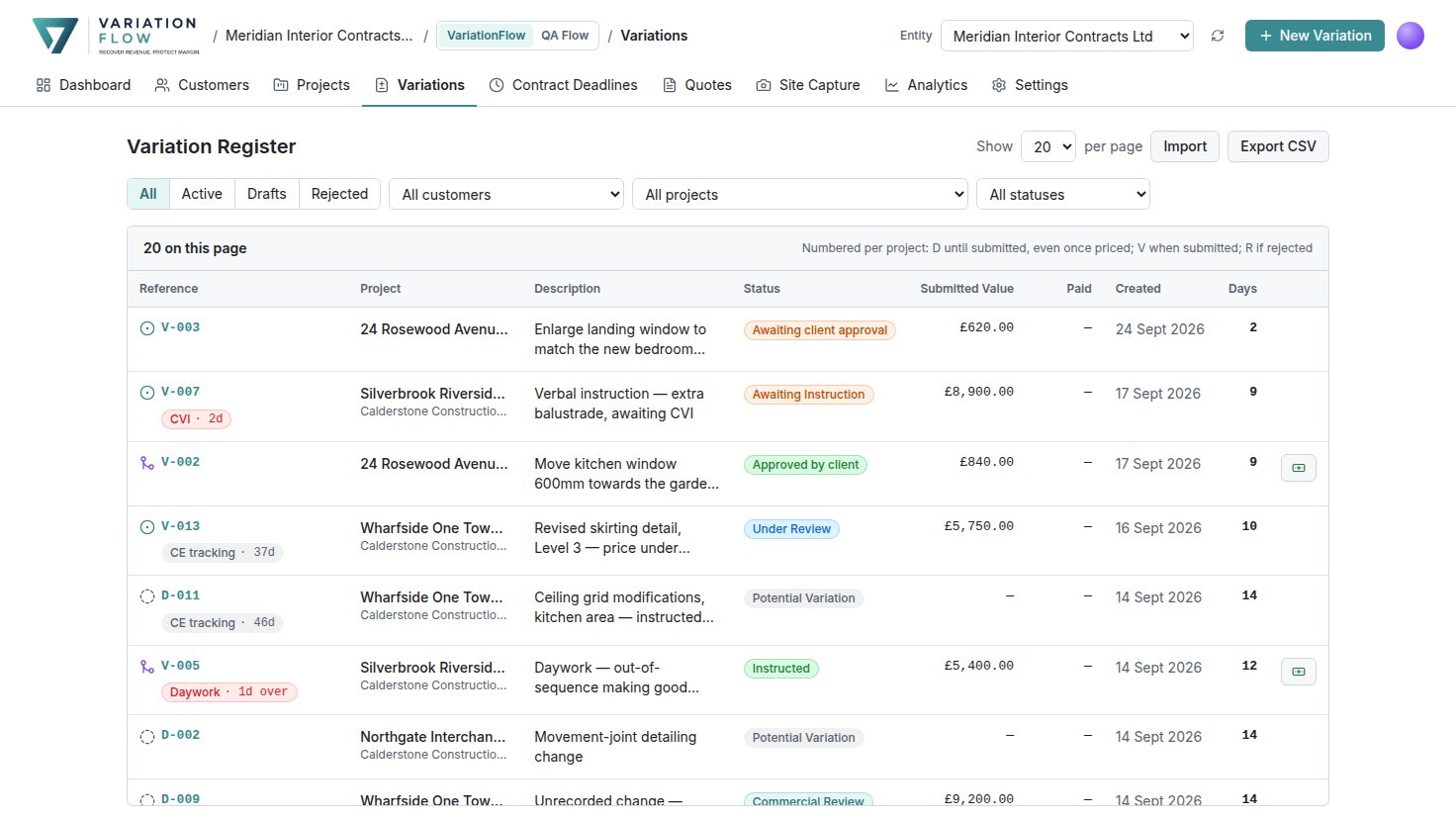Screen dimensions: 1456x819
Task: Open the All projects dropdown
Action: (x=800, y=194)
